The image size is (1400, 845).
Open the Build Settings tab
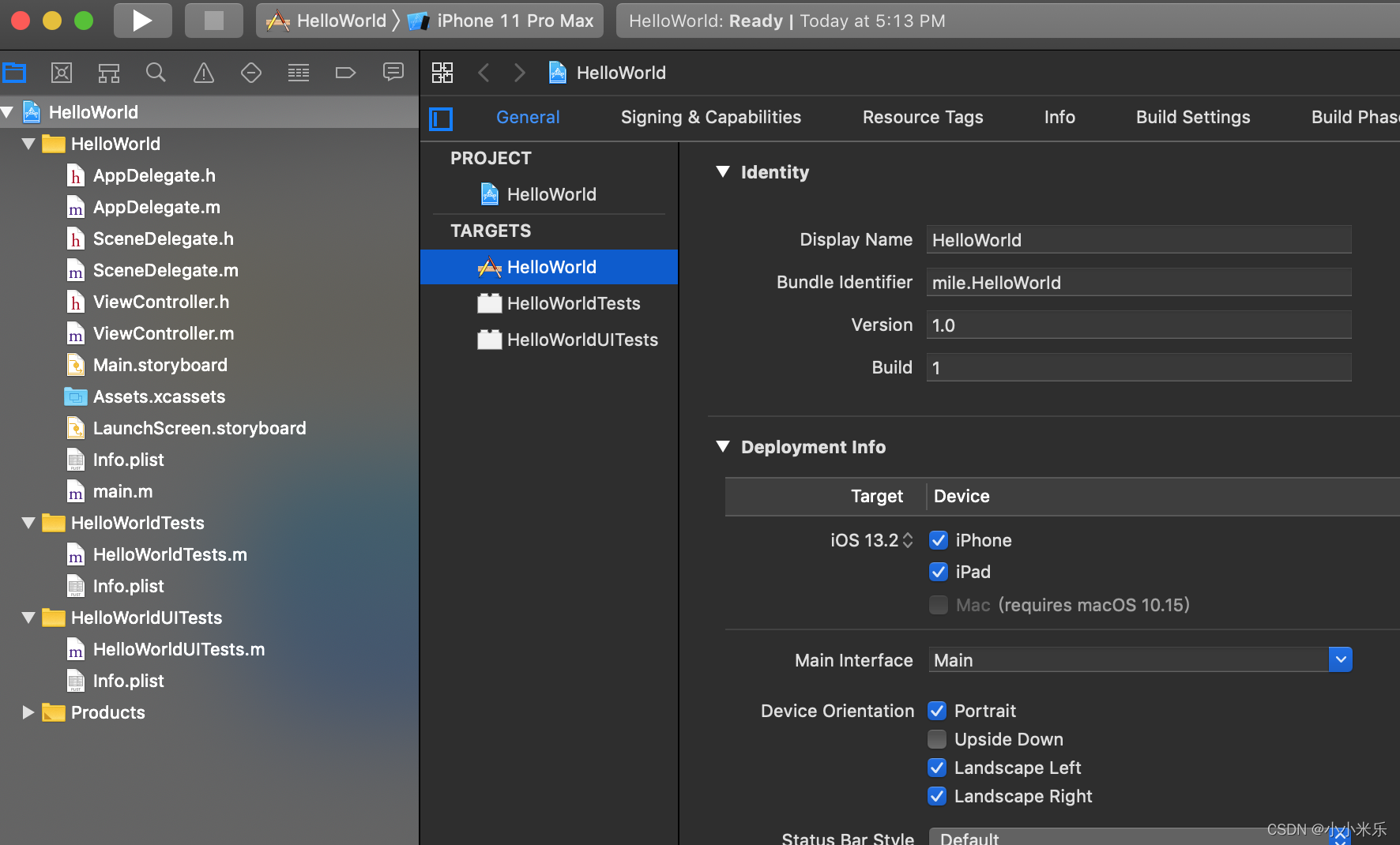(x=1193, y=117)
